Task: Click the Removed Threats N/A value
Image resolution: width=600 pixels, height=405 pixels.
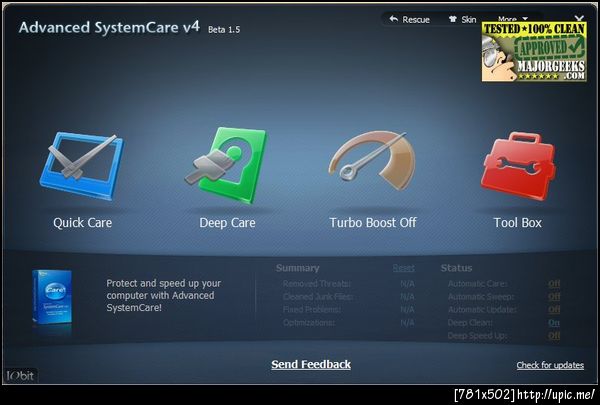Action: click(407, 284)
